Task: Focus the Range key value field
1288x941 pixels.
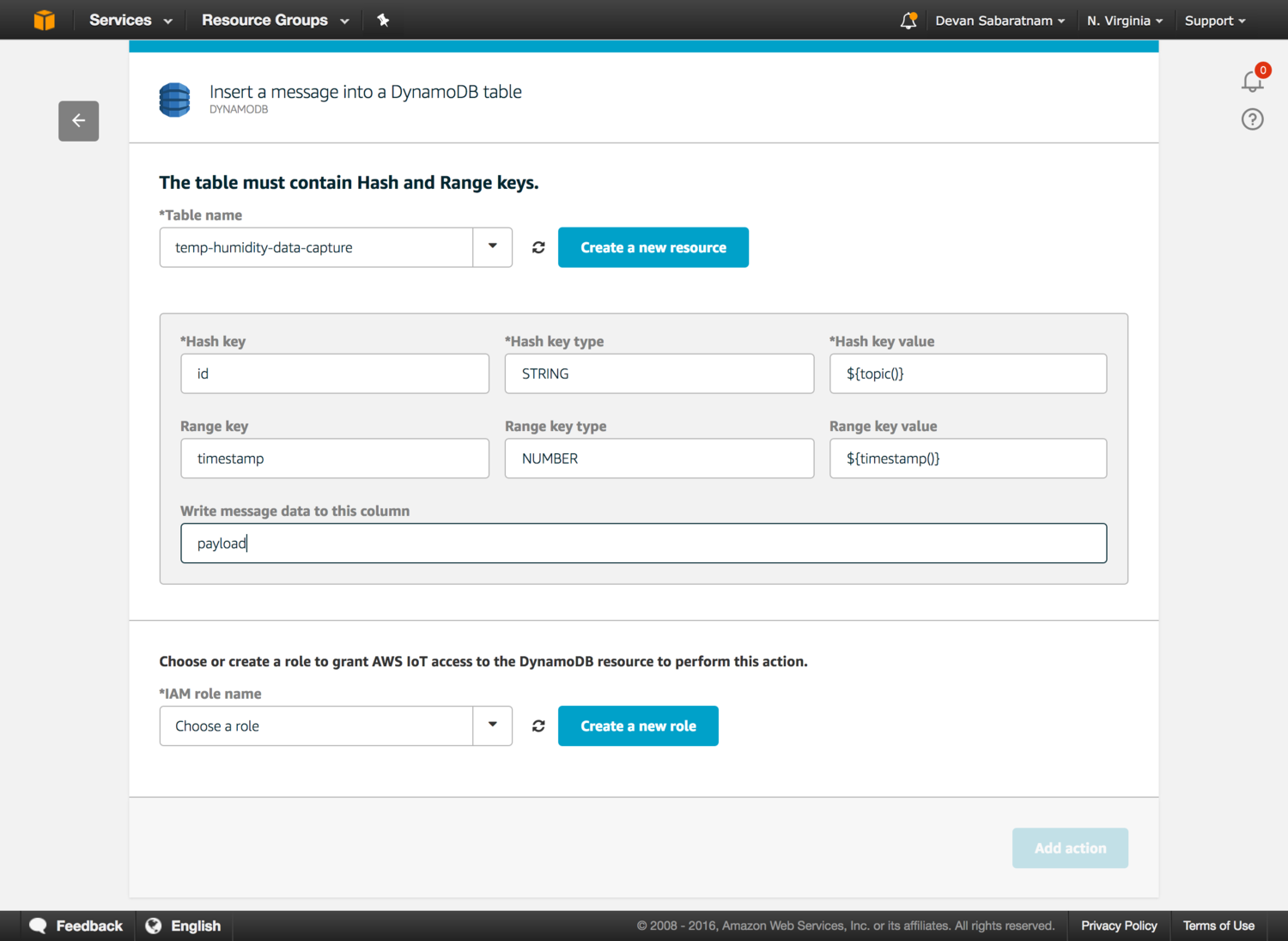Action: 968,458
